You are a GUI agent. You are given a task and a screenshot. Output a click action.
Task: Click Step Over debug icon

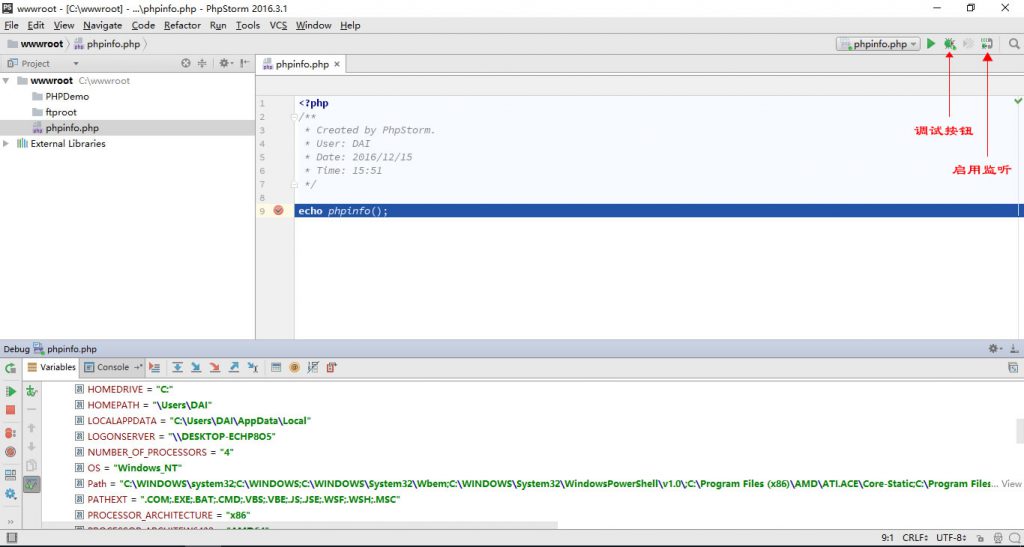click(177, 367)
